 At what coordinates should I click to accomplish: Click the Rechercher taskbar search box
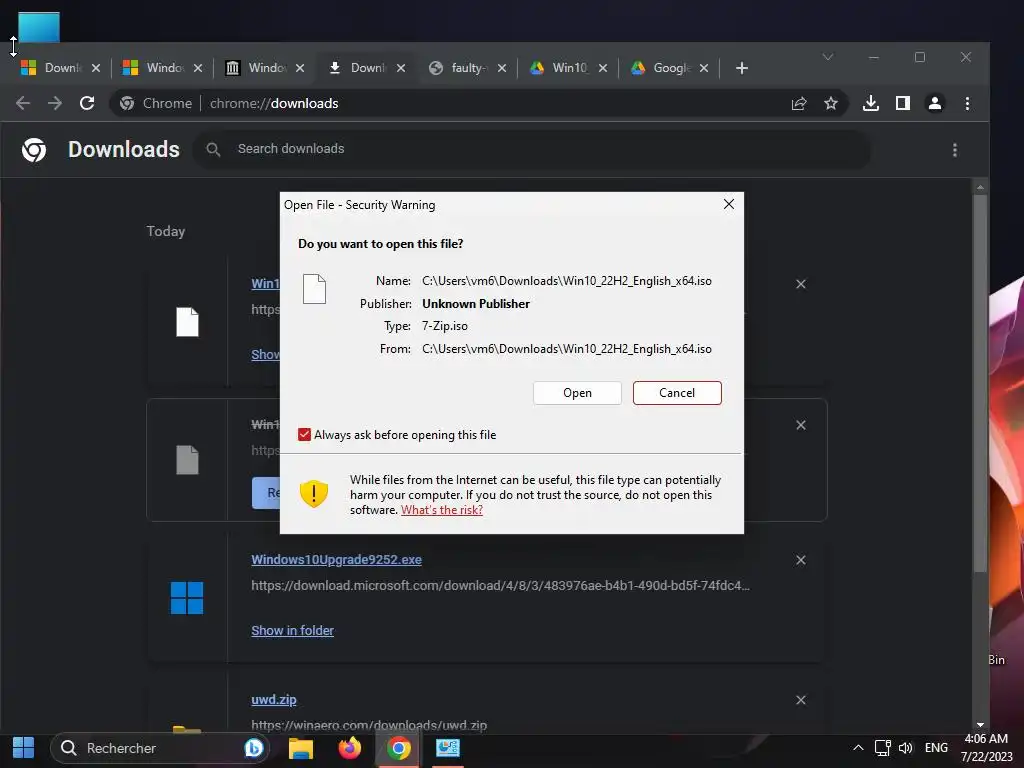tap(160, 748)
